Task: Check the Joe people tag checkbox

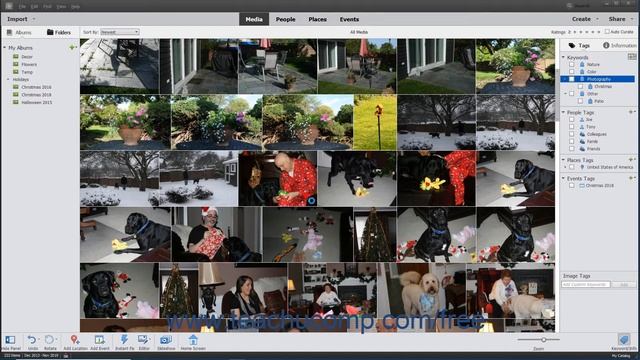Action: [572, 120]
